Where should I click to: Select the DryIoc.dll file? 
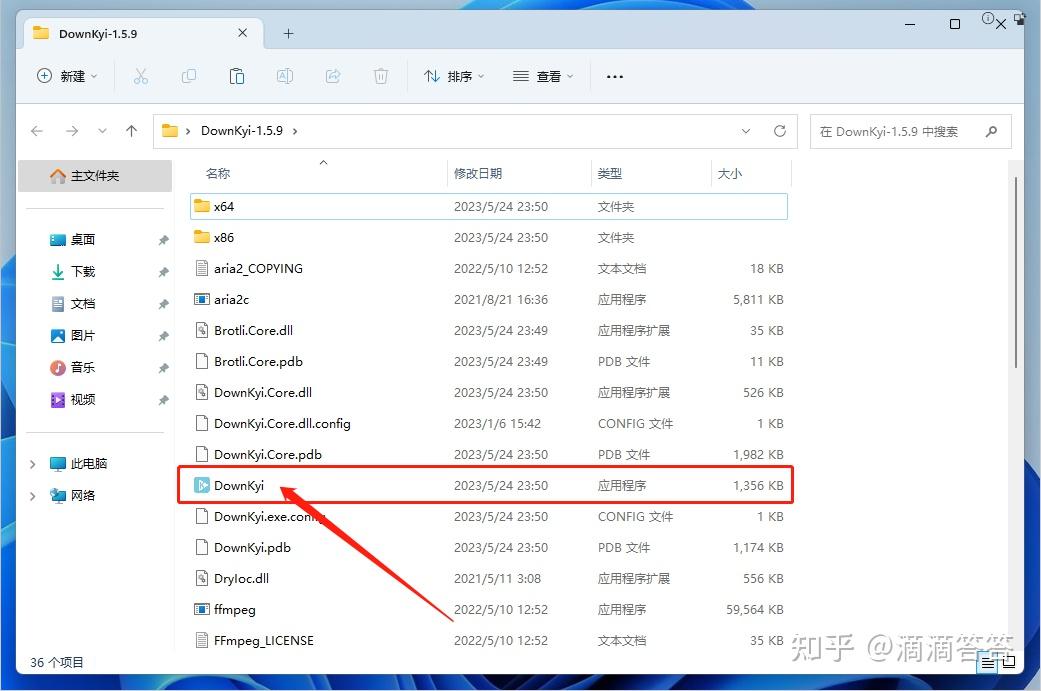point(489,579)
